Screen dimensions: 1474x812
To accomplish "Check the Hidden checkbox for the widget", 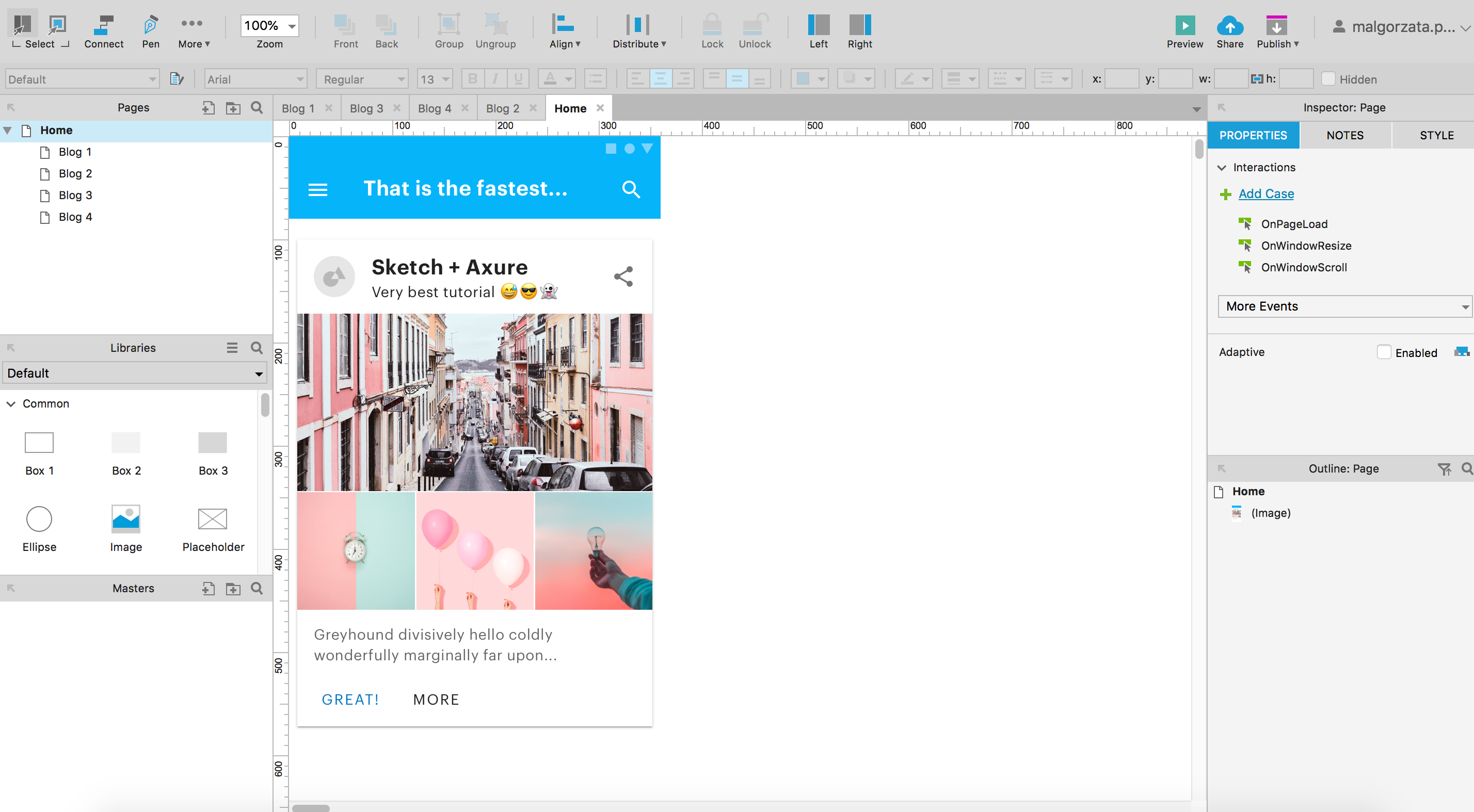I will (x=1328, y=79).
